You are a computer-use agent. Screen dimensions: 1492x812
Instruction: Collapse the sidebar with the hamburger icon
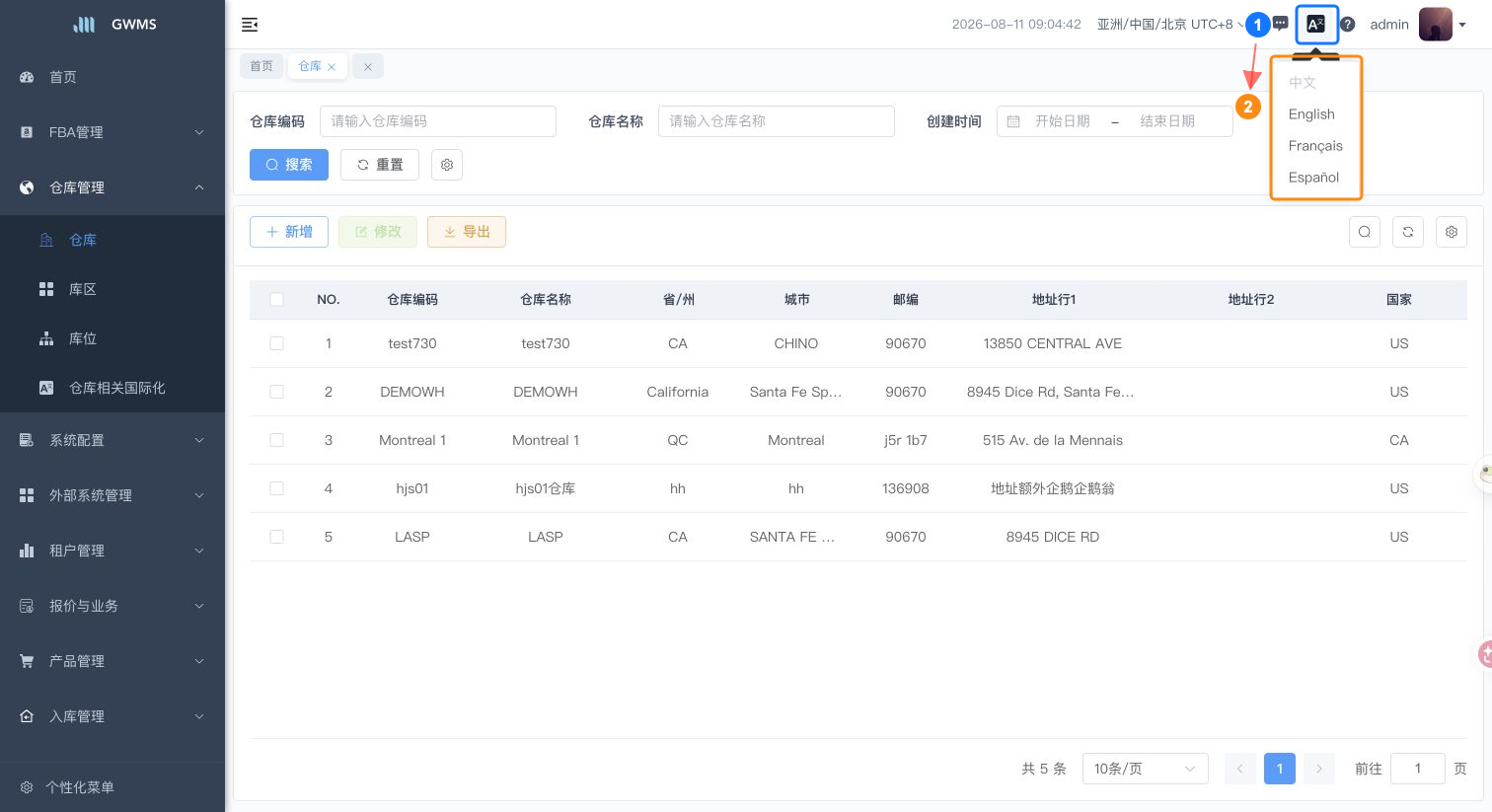tap(250, 25)
